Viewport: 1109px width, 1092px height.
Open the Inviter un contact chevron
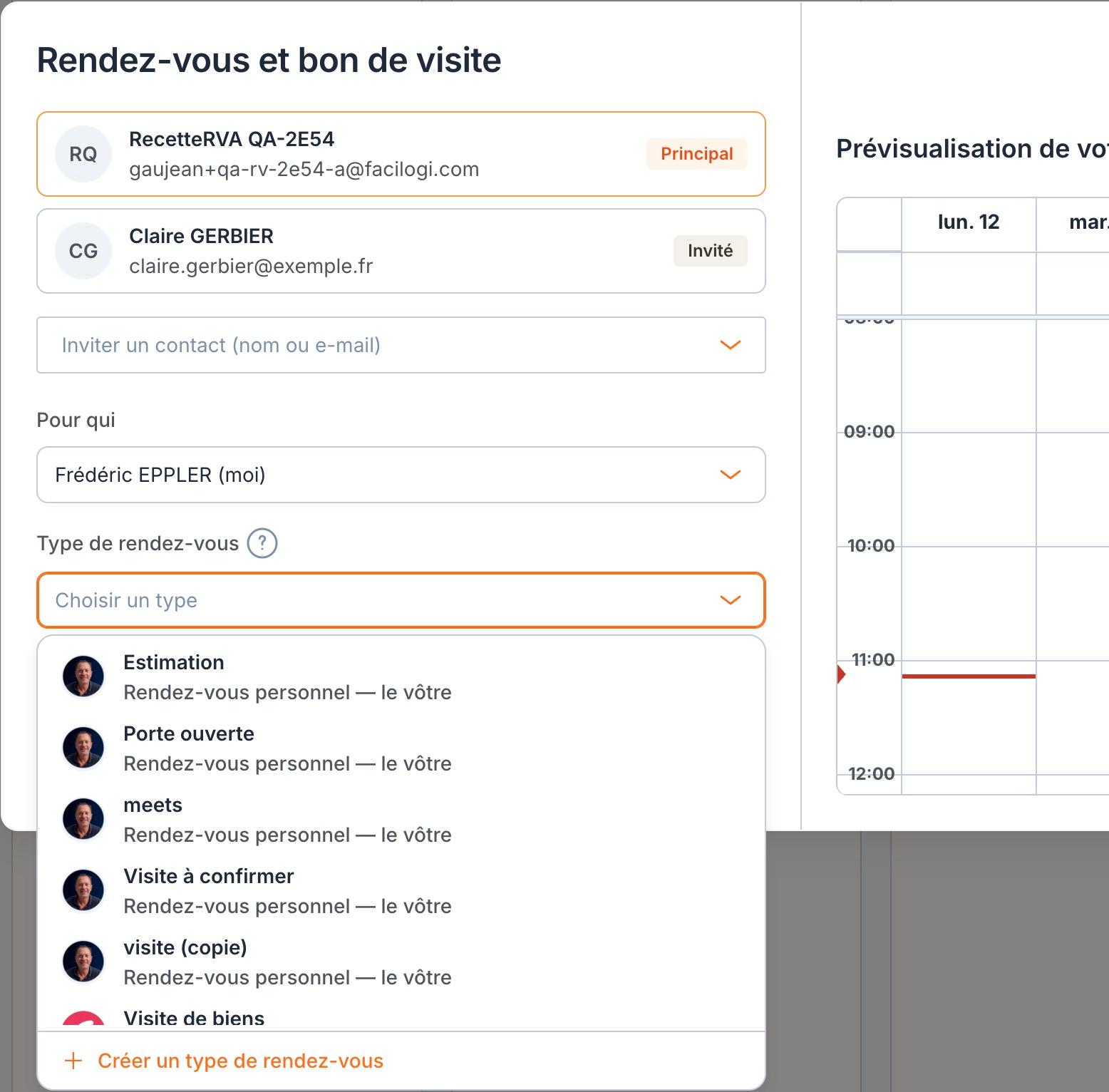731,345
